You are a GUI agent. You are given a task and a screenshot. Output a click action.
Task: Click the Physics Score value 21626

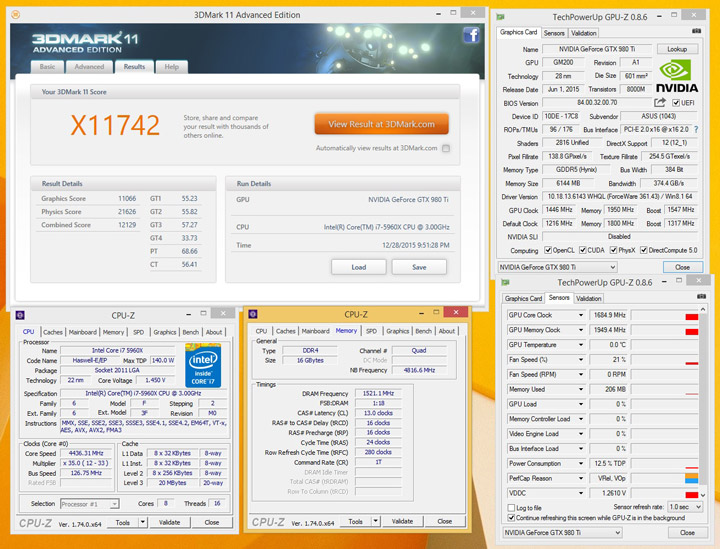127,212
